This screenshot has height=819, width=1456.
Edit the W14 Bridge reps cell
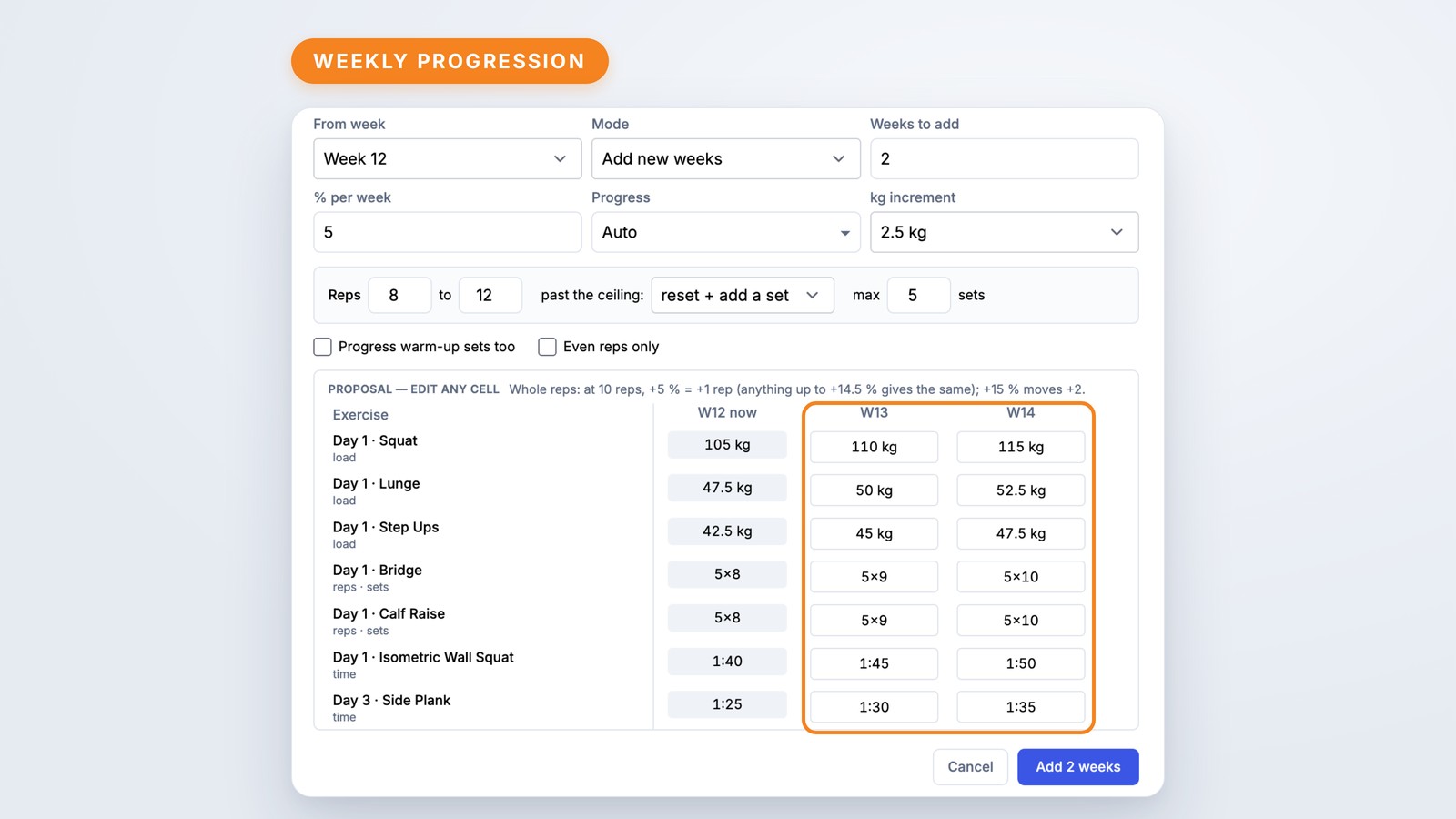(x=1021, y=577)
